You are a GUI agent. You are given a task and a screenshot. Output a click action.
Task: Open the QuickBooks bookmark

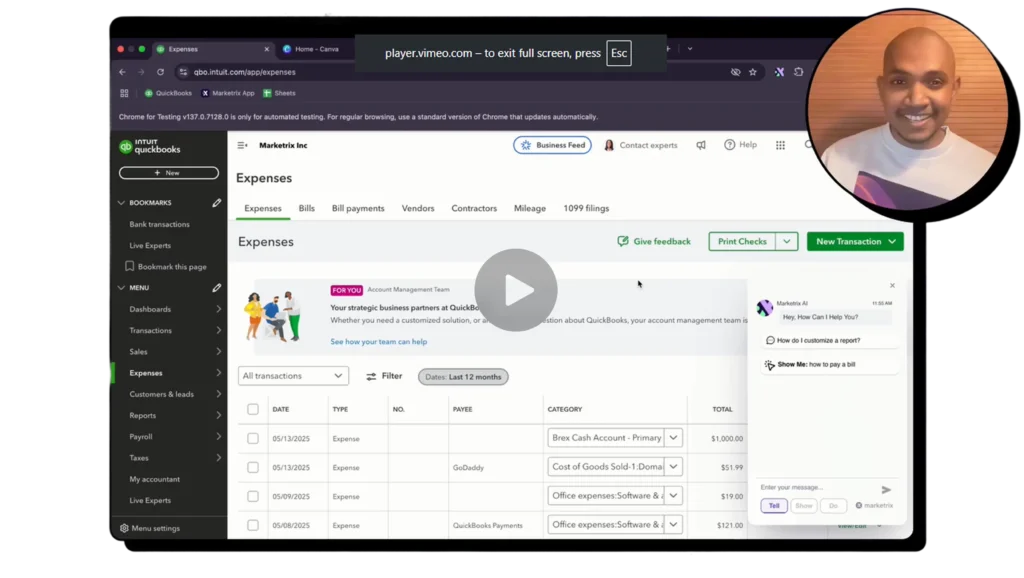168,93
